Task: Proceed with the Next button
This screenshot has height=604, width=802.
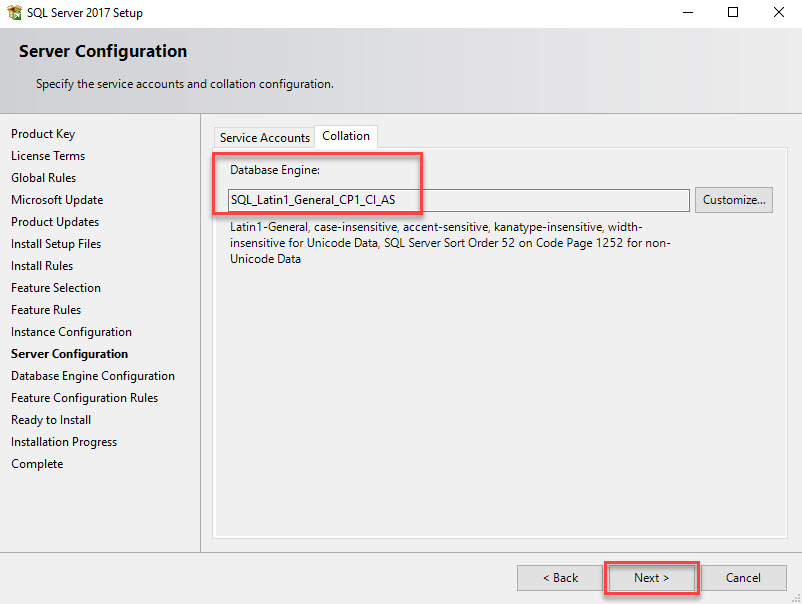Action: (651, 578)
